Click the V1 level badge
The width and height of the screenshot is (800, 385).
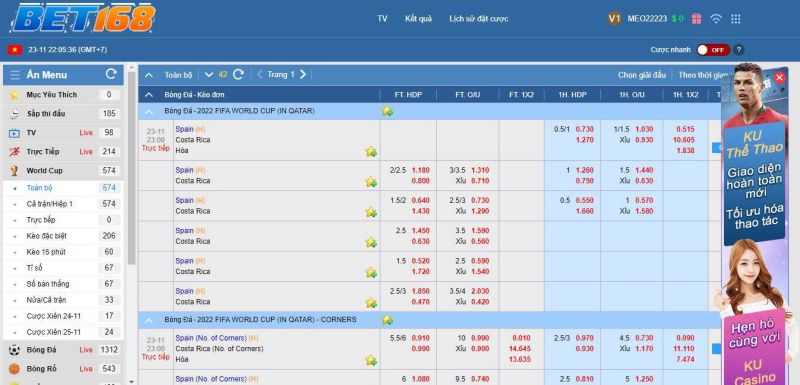pyautogui.click(x=614, y=19)
